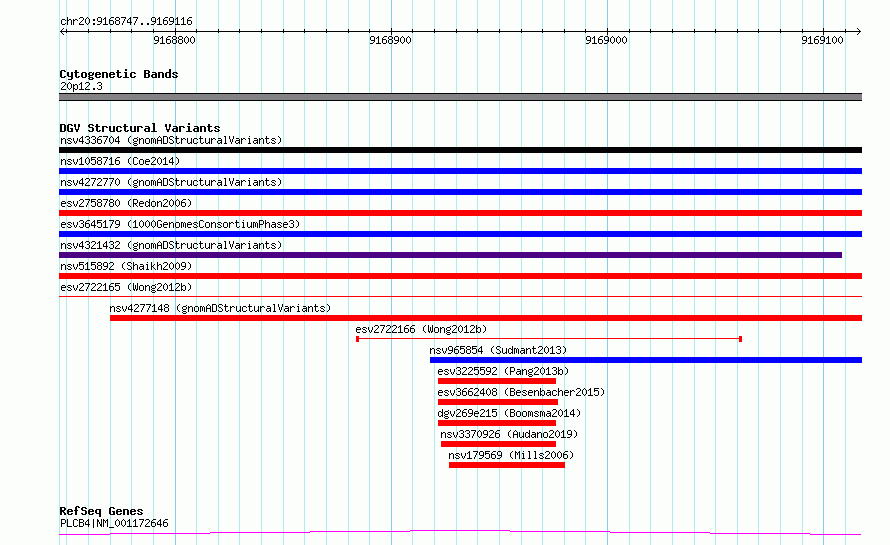890x545 pixels.
Task: Open the nsv179569 (Mills2006) label
Action: pos(511,455)
